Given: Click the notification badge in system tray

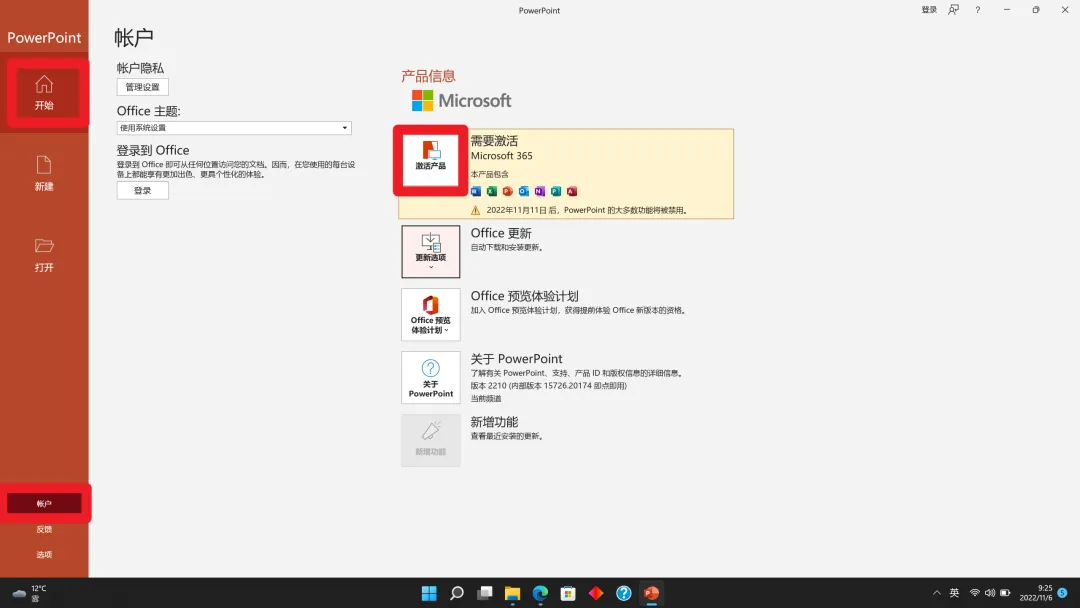Looking at the screenshot, I should 1063,593.
